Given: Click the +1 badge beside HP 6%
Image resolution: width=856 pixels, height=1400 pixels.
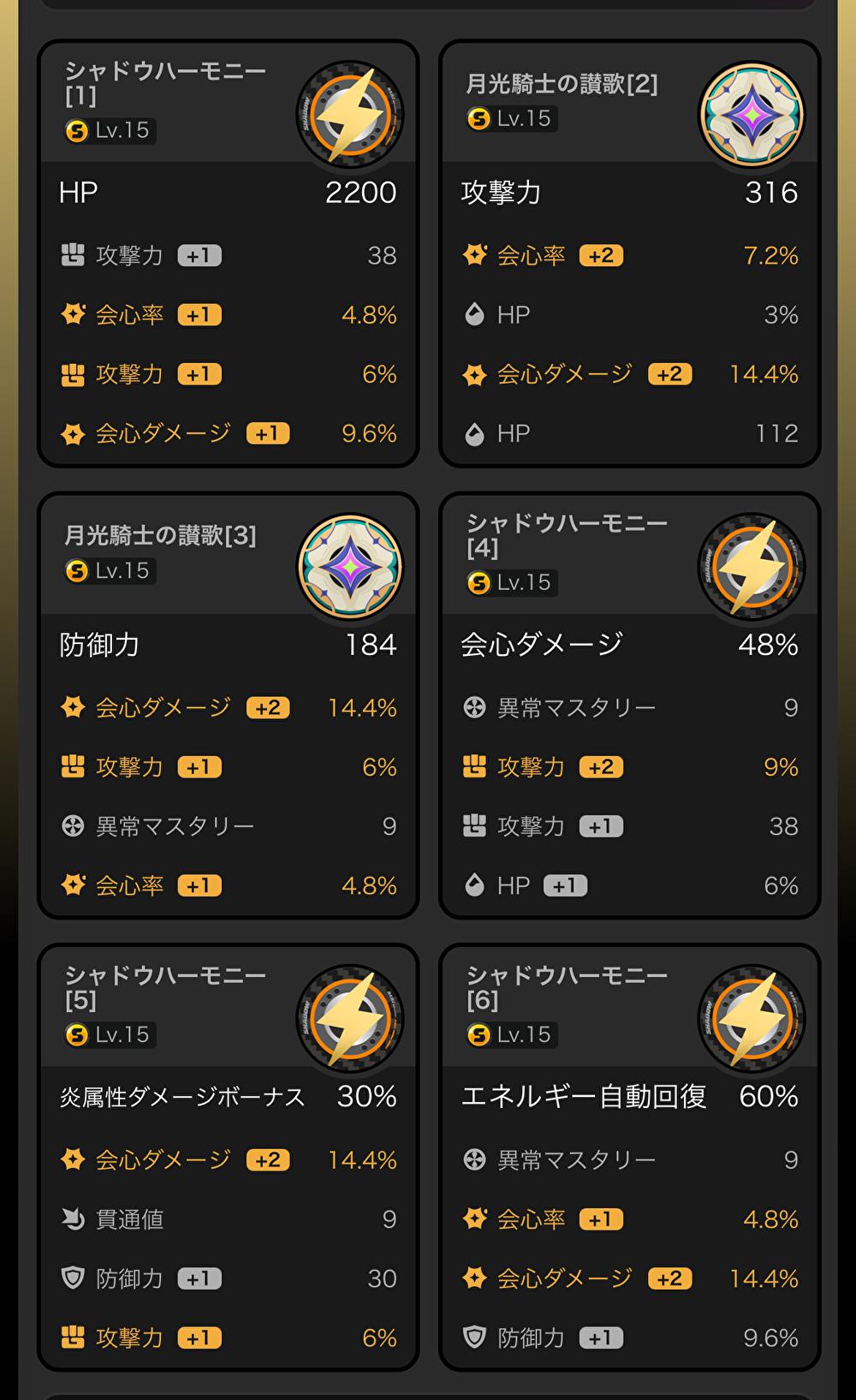Looking at the screenshot, I should pos(565,885).
